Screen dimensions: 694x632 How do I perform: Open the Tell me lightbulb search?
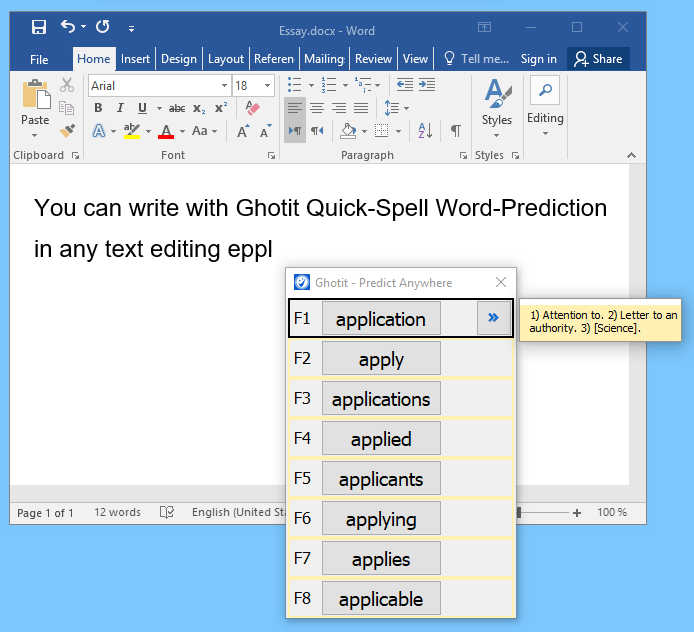[x=449, y=58]
